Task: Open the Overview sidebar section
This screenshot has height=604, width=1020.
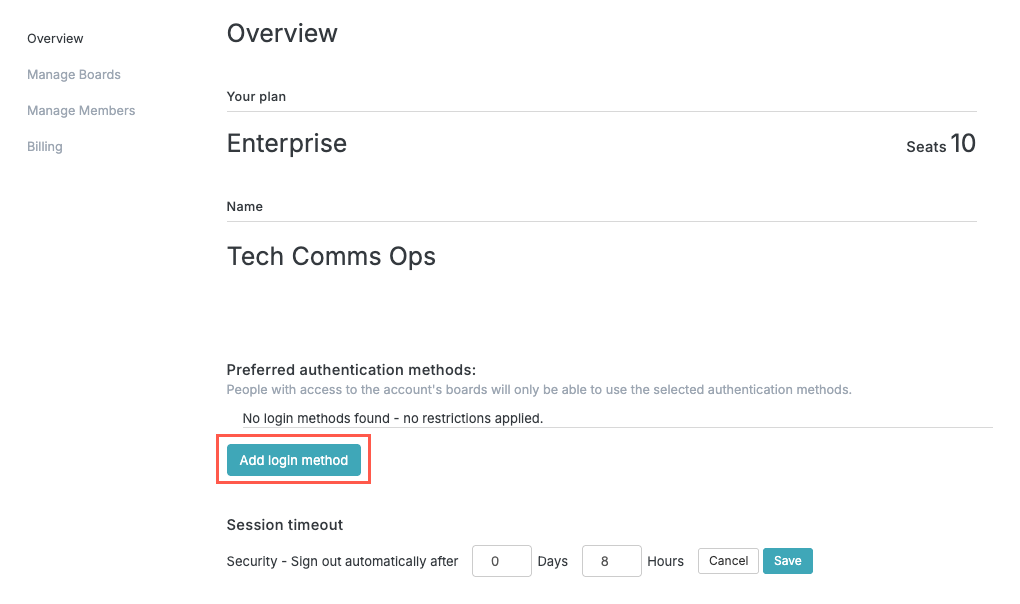Action: [x=55, y=39]
